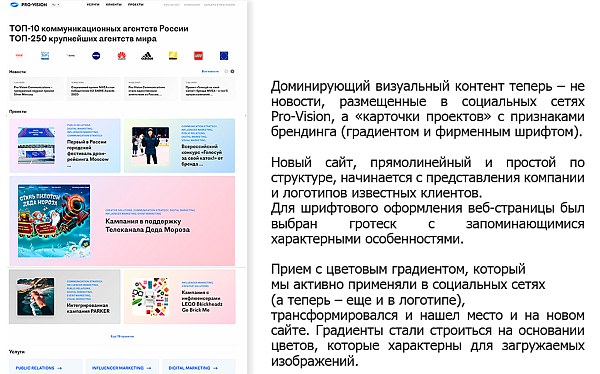Open the Телеканал Деда Мороза campaign card
The height and width of the screenshot is (374, 600).
[x=122, y=221]
